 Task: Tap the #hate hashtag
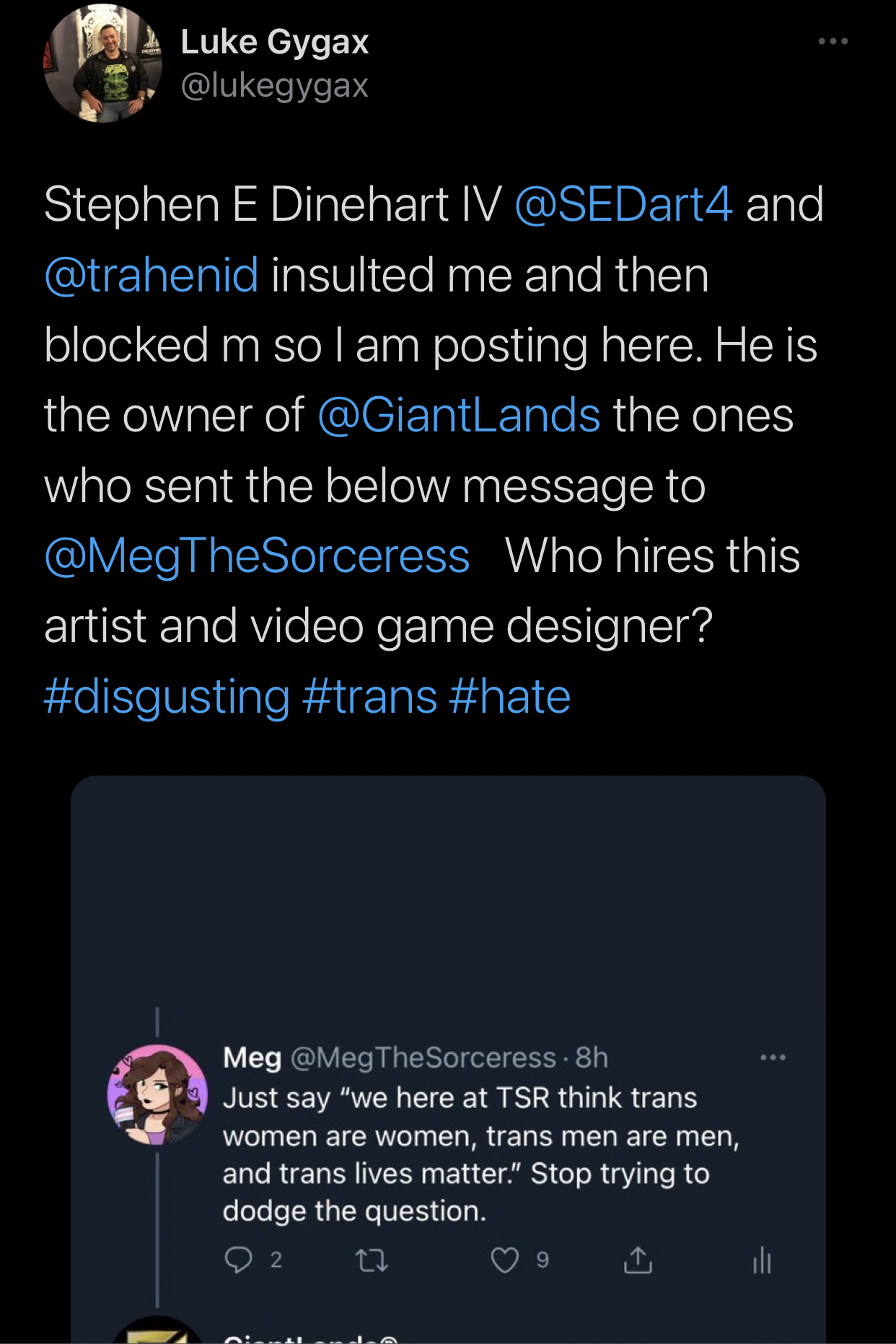pos(509,697)
